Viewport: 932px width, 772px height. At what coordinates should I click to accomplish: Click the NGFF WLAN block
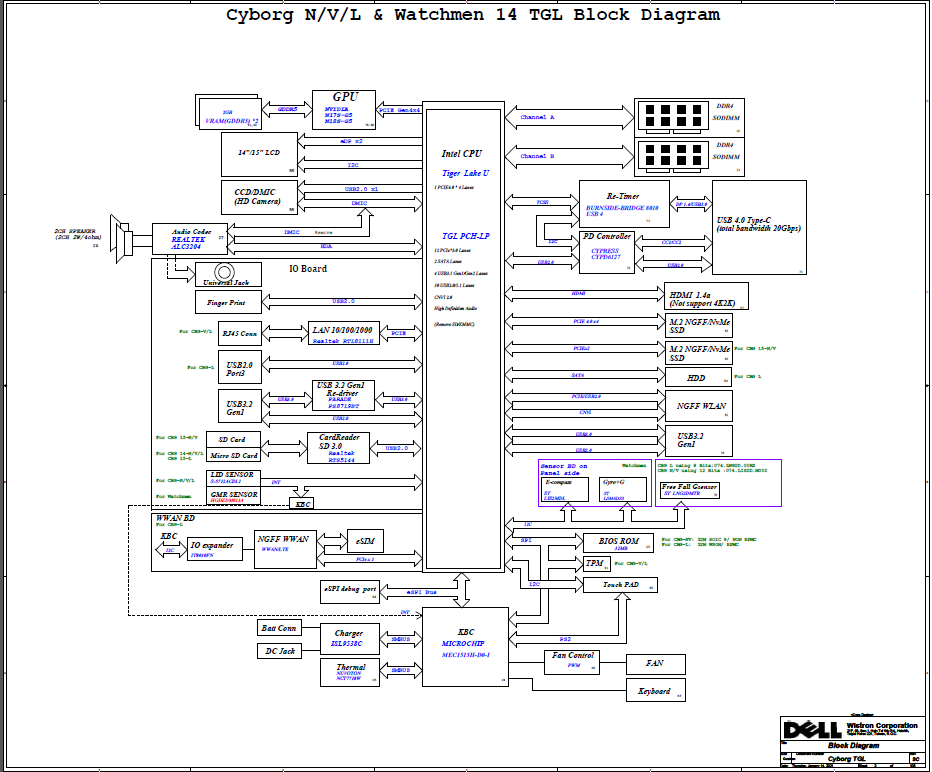(698, 406)
